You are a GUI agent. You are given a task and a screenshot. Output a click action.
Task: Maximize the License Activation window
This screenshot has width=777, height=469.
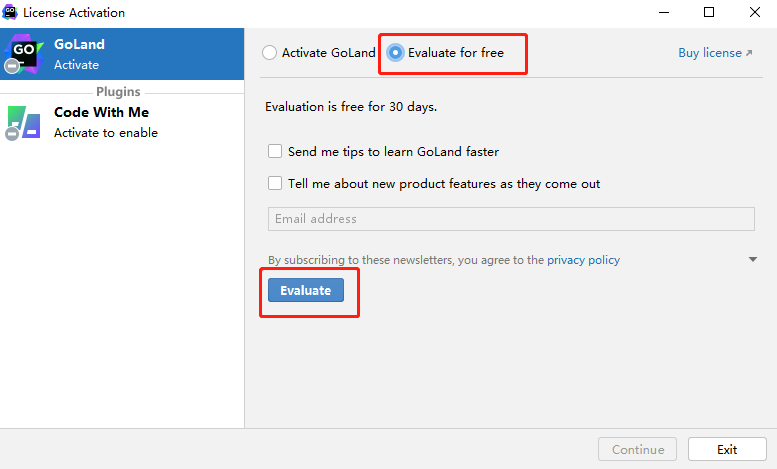(709, 13)
